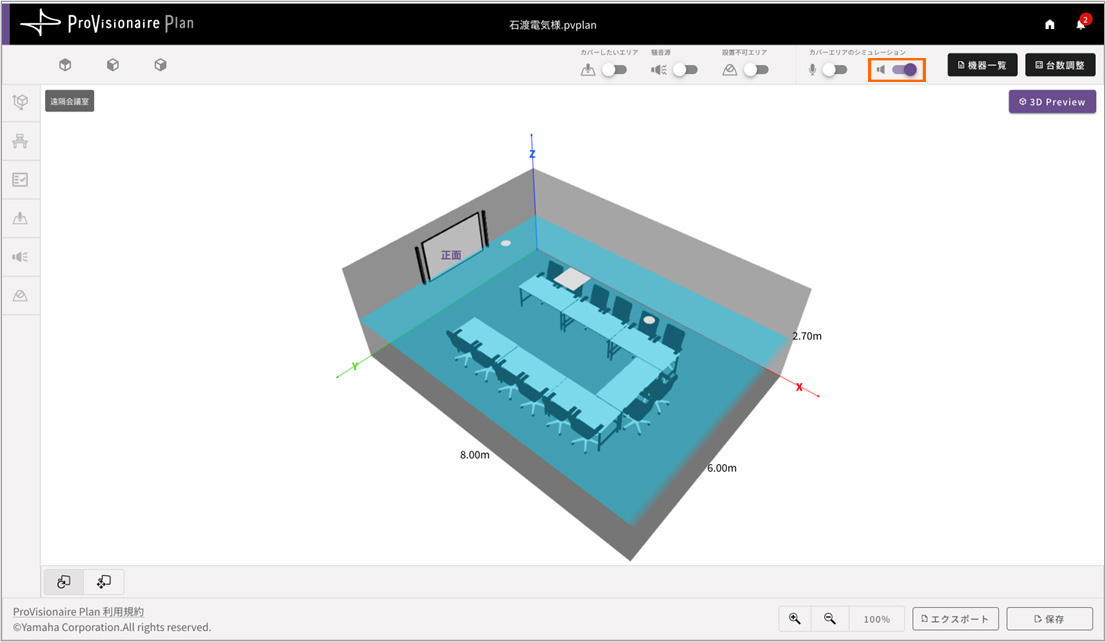Select the third cube view icon
This screenshot has width=1106, height=642.
click(x=160, y=65)
